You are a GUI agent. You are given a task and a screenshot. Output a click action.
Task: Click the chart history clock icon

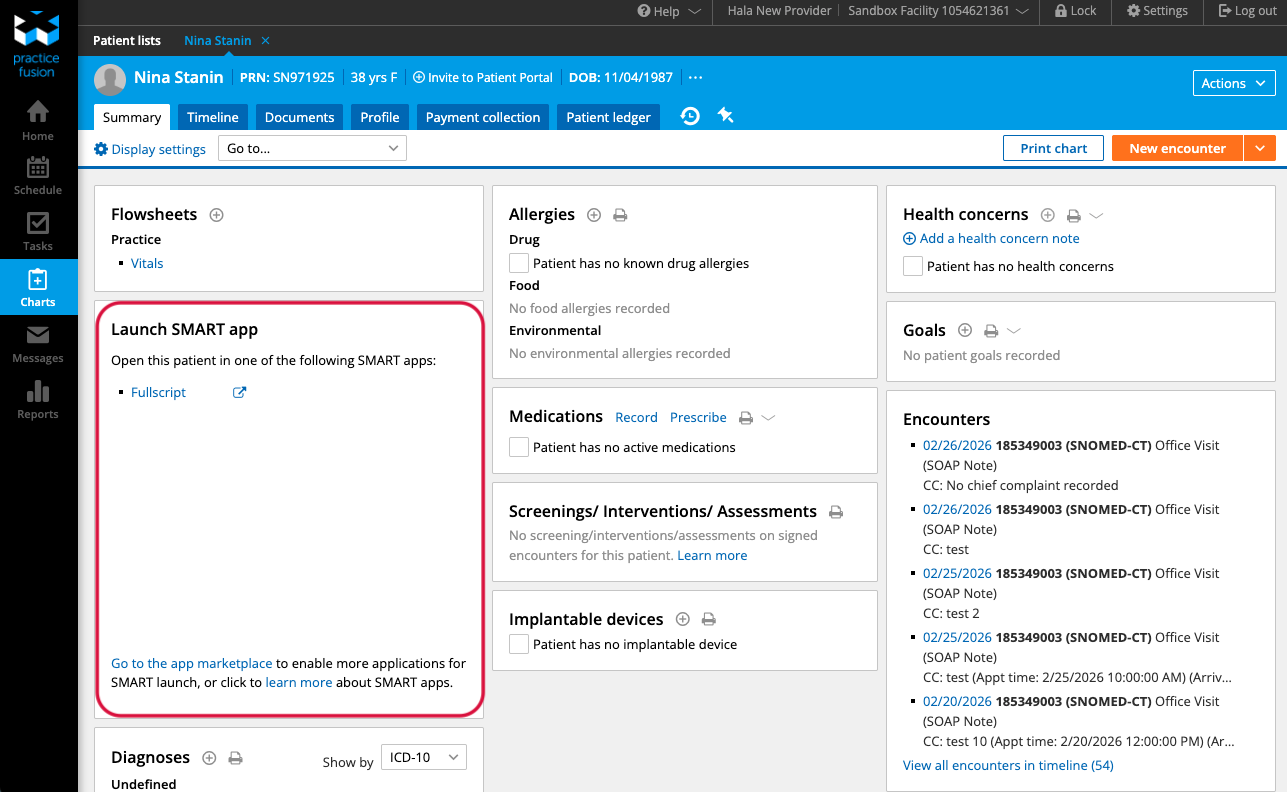[x=690, y=116]
